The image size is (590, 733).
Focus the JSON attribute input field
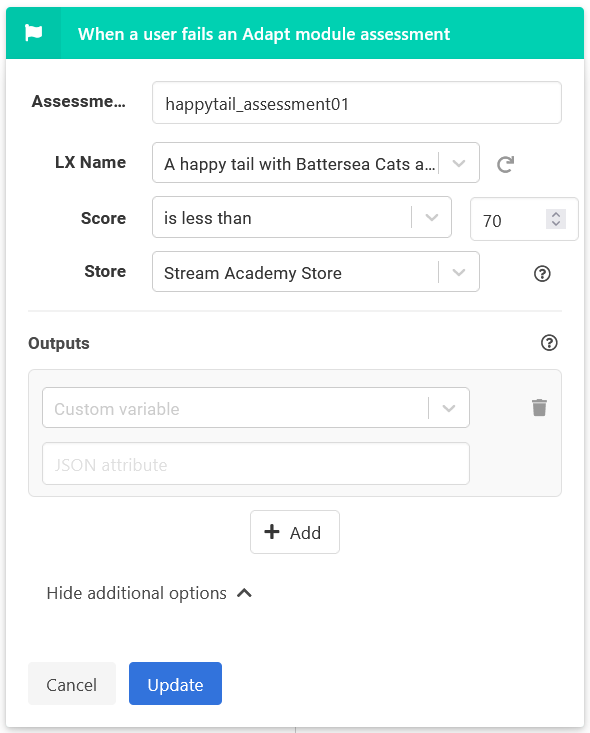pos(256,464)
